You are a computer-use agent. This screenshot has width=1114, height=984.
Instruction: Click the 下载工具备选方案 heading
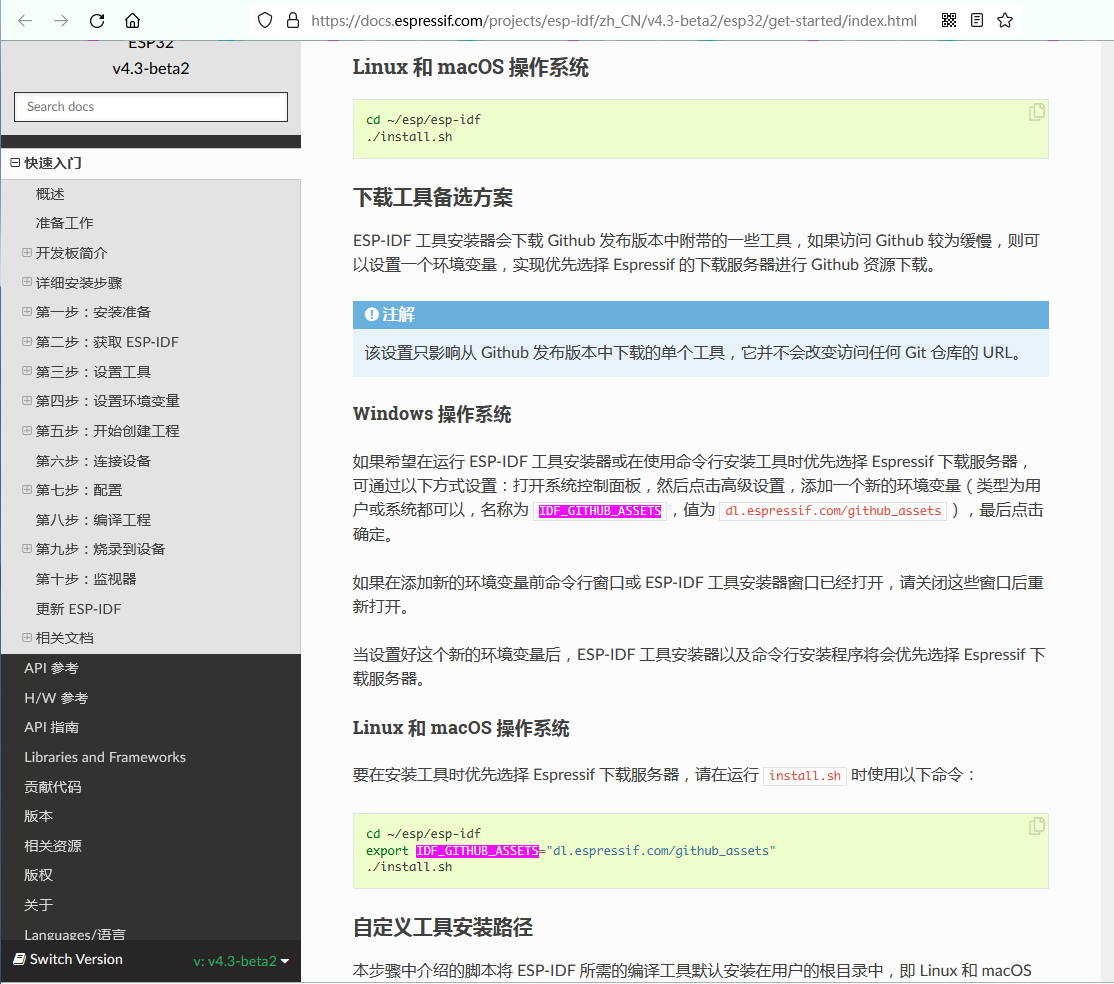coord(433,198)
